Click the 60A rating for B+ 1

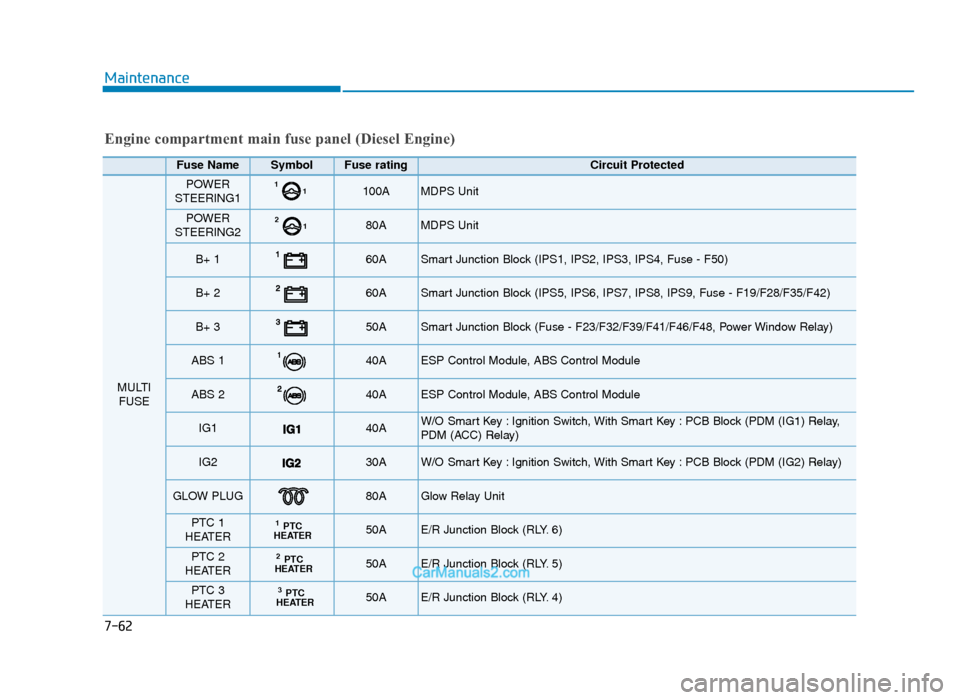tap(376, 260)
